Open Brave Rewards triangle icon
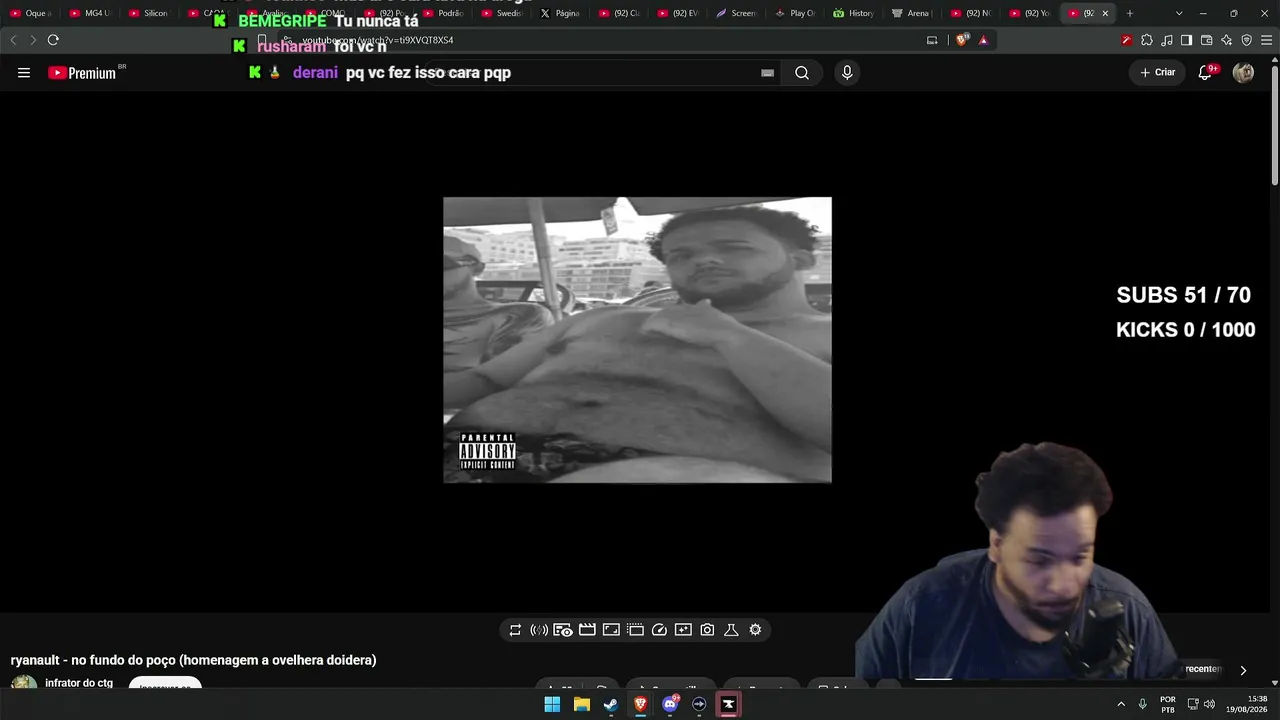The height and width of the screenshot is (720, 1280). (983, 40)
